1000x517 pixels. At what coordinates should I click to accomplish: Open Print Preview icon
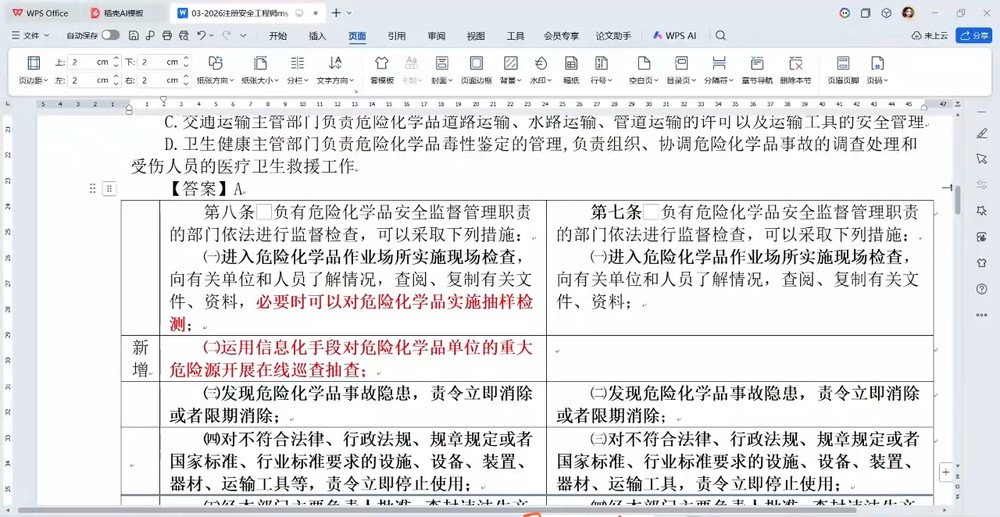point(184,36)
